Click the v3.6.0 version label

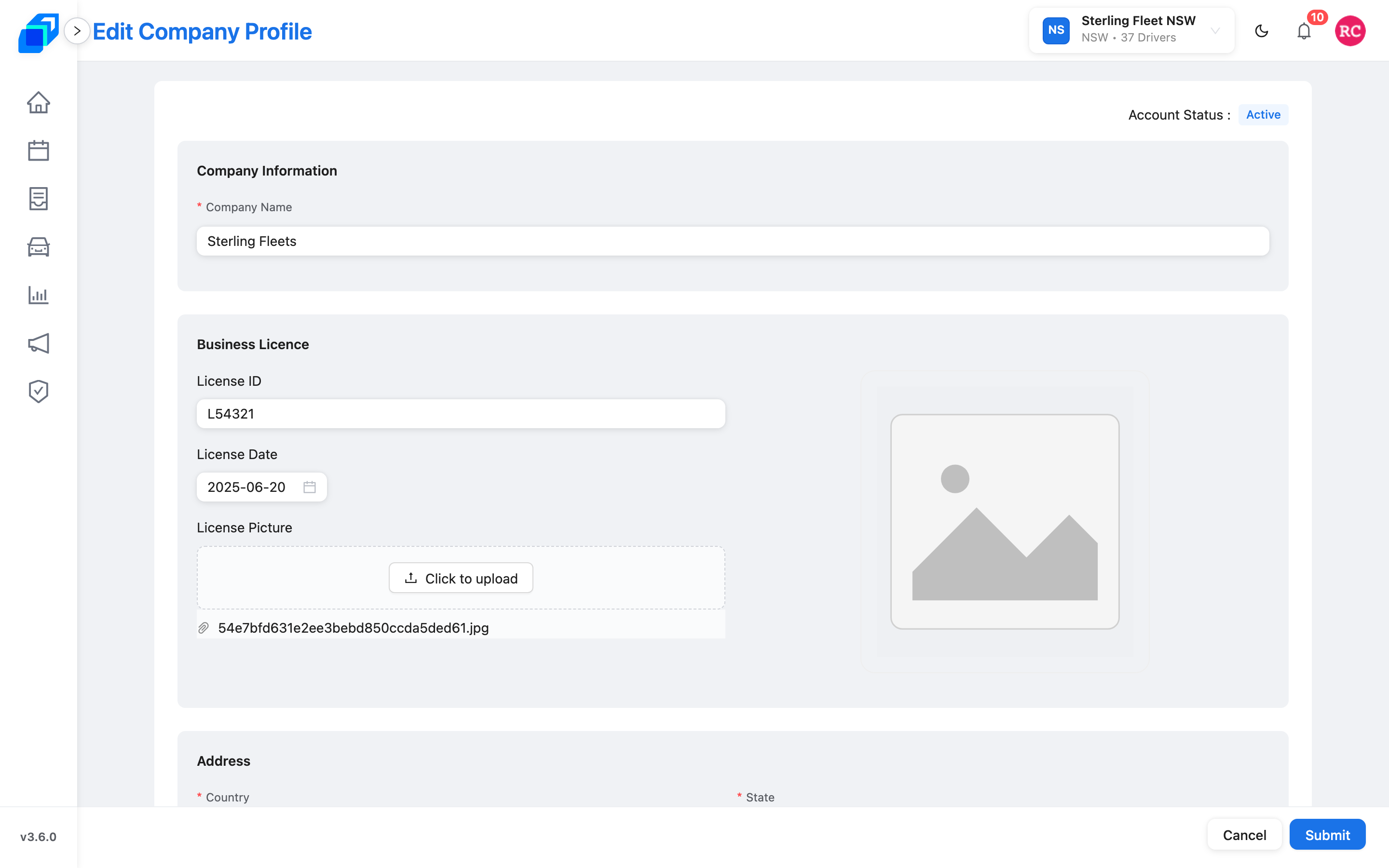[39, 837]
